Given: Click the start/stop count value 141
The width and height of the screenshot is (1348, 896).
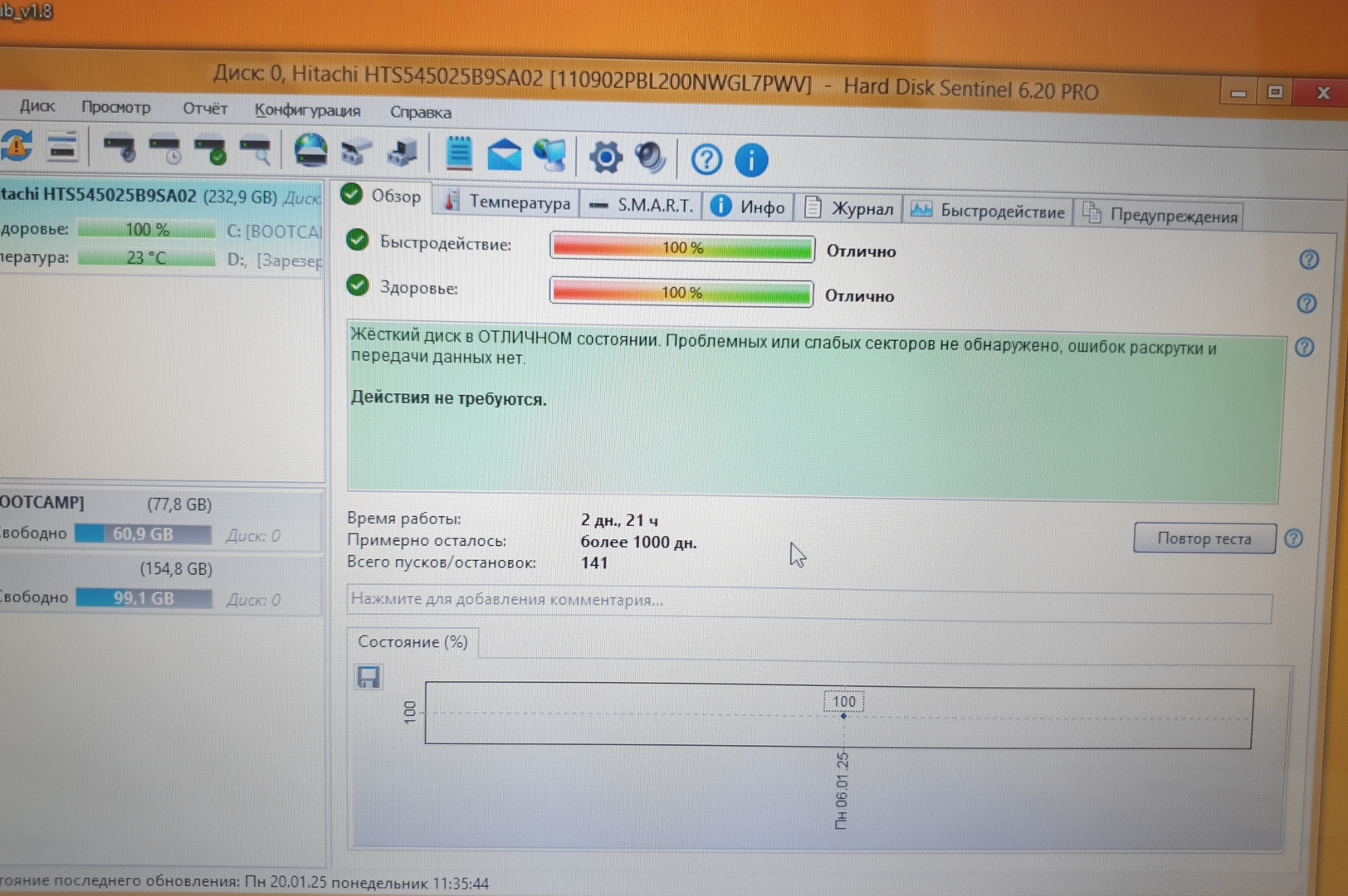Looking at the screenshot, I should (594, 562).
